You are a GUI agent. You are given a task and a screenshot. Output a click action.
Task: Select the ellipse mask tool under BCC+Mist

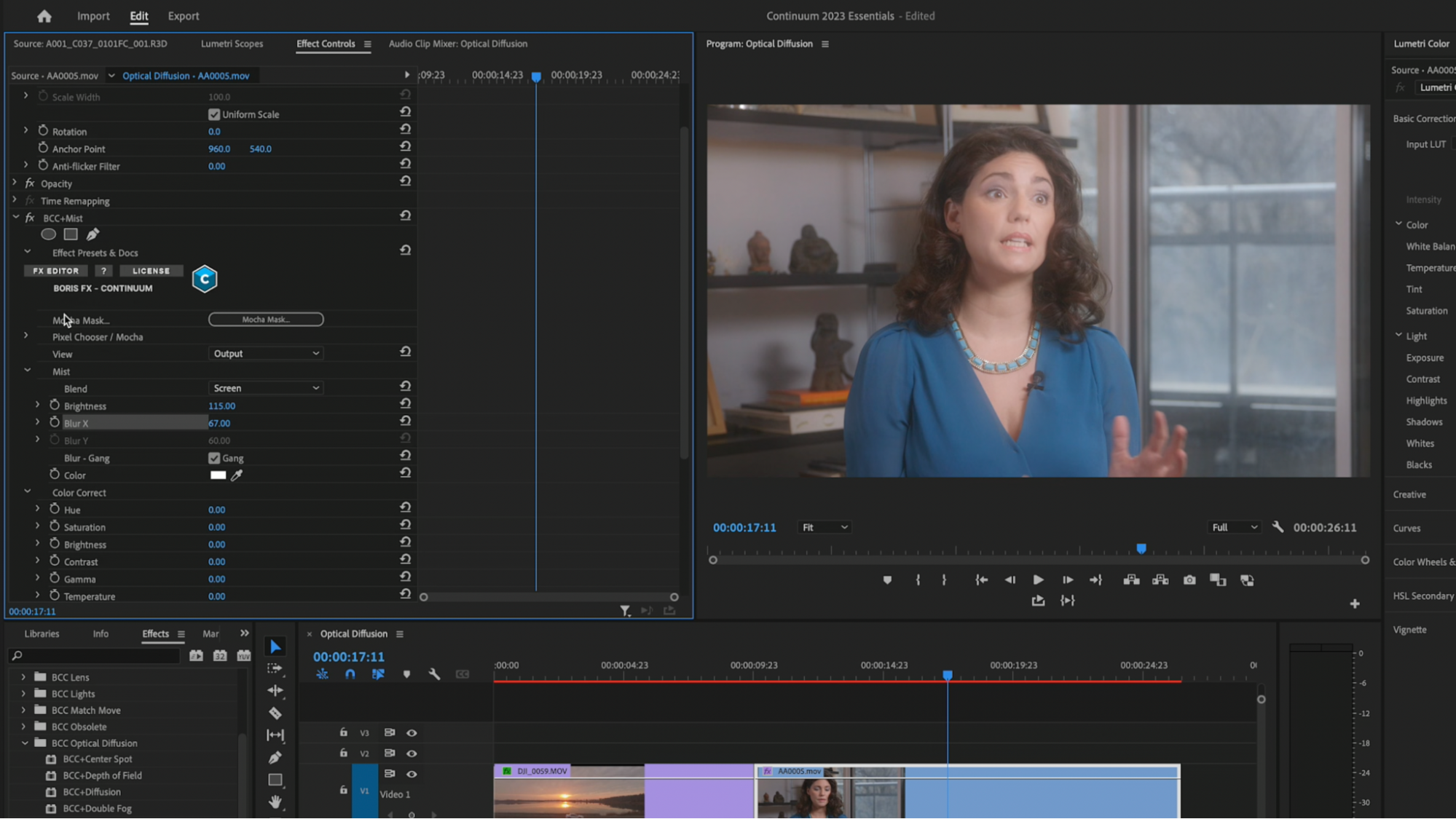coord(48,234)
